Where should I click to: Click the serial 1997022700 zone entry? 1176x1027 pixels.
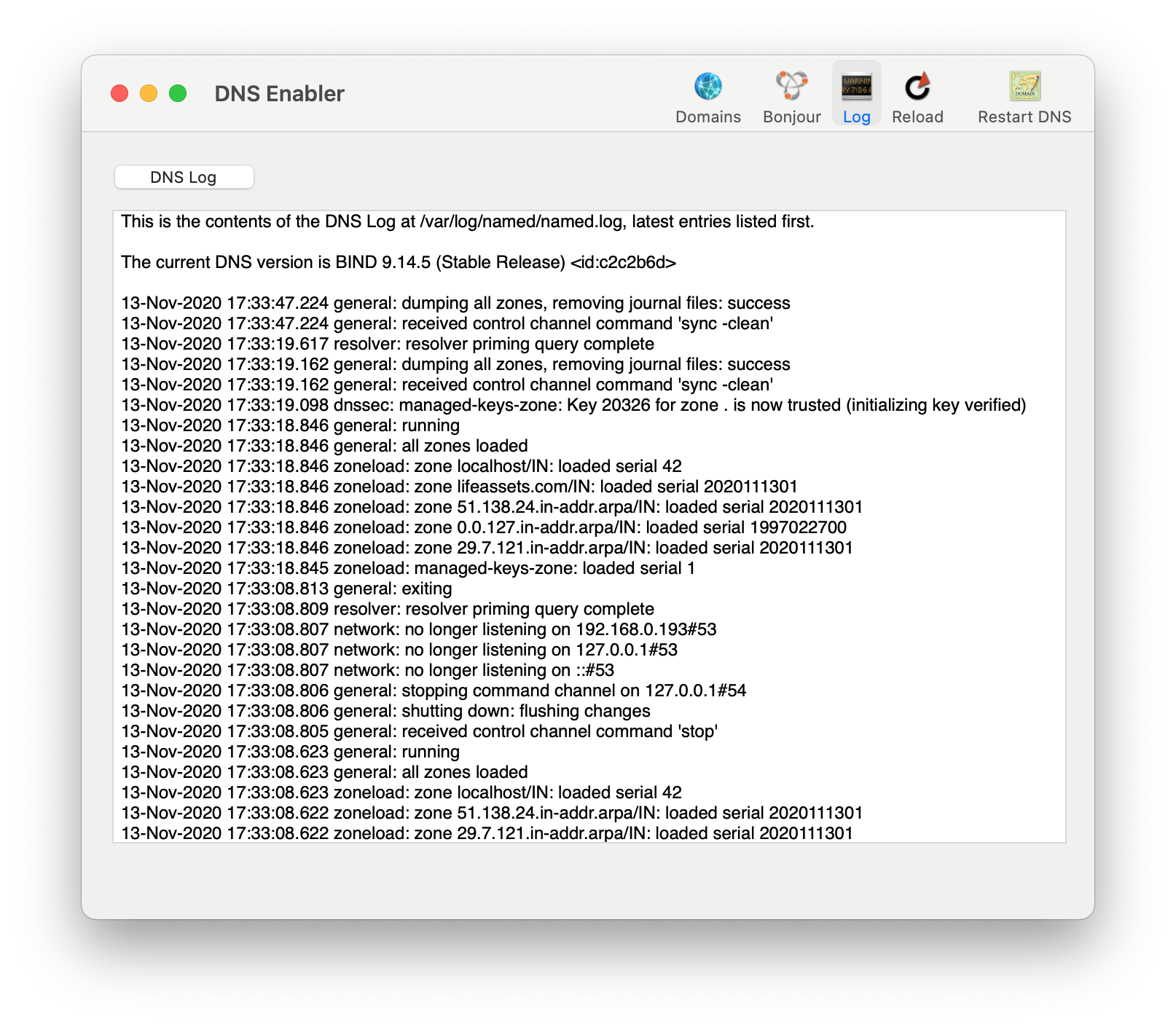[x=484, y=527]
